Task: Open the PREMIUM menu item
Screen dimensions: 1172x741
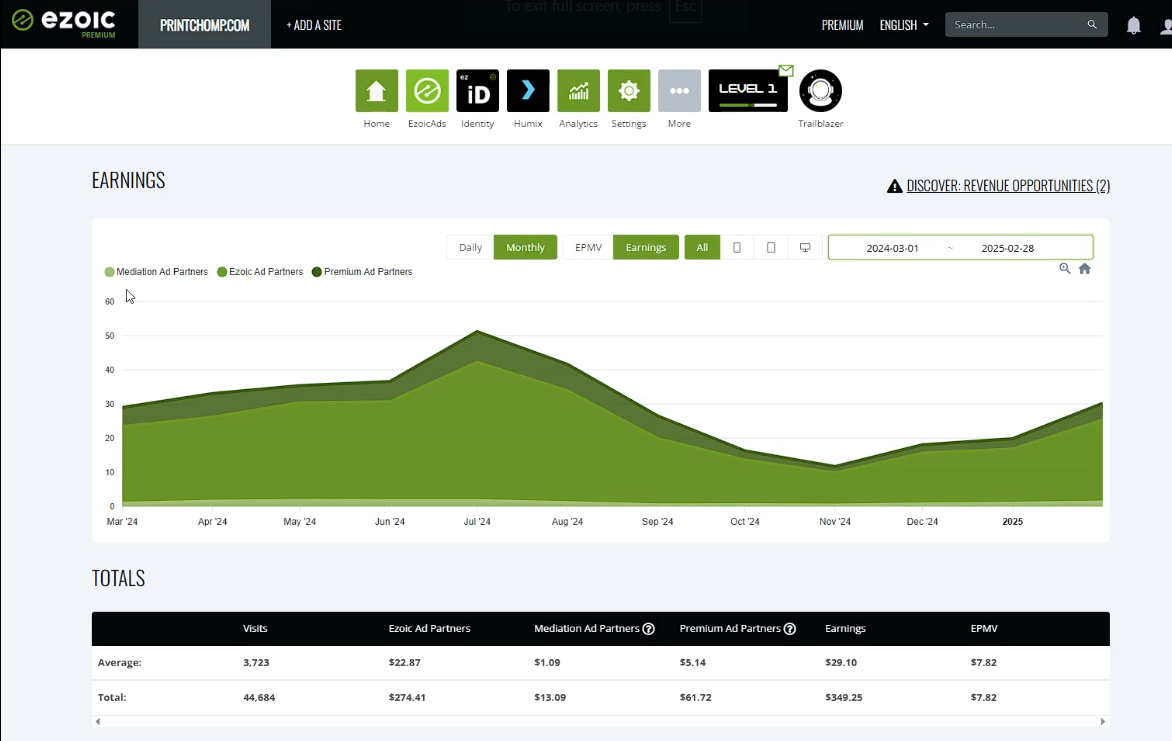Action: [842, 25]
